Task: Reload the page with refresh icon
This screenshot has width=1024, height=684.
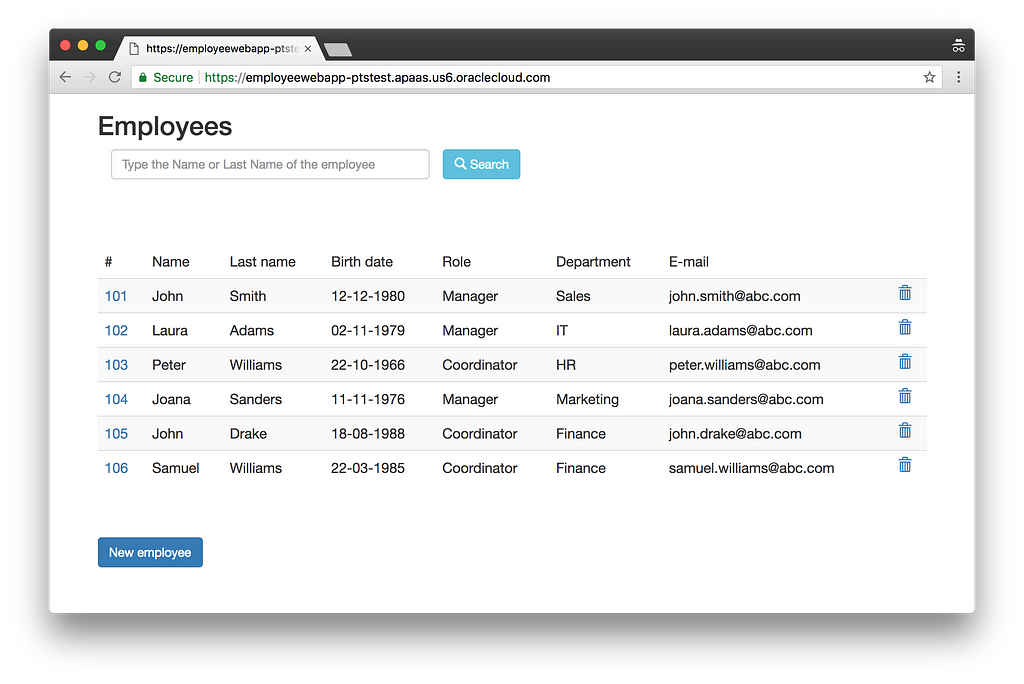Action: click(x=114, y=77)
